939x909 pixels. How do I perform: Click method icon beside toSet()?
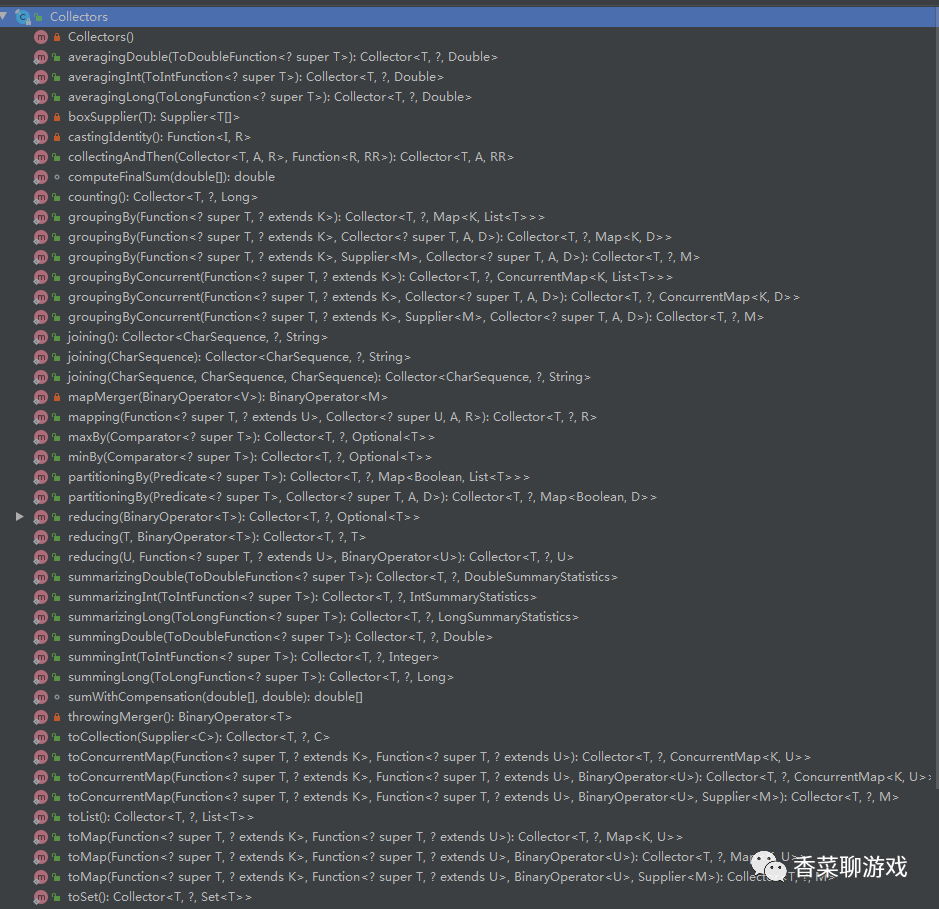click(40, 897)
